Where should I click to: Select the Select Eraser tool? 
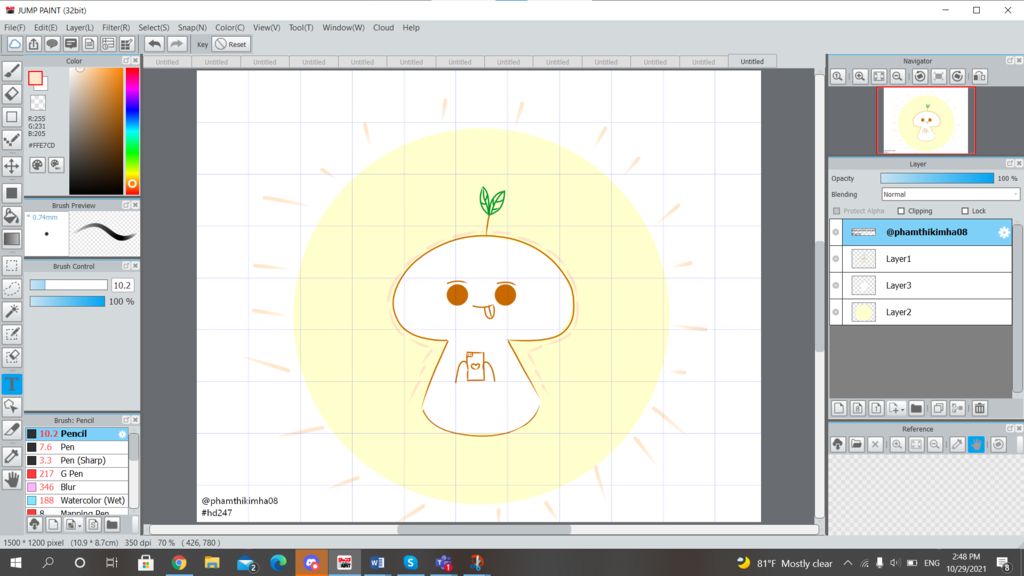point(12,357)
